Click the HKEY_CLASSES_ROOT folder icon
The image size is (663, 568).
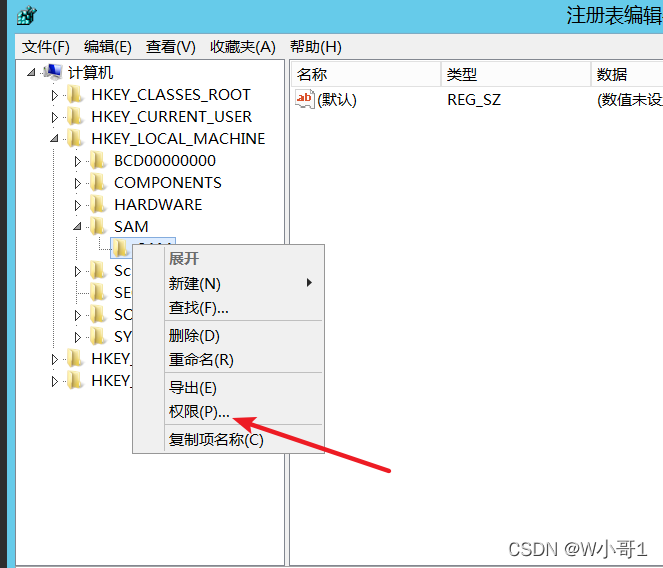click(75, 94)
